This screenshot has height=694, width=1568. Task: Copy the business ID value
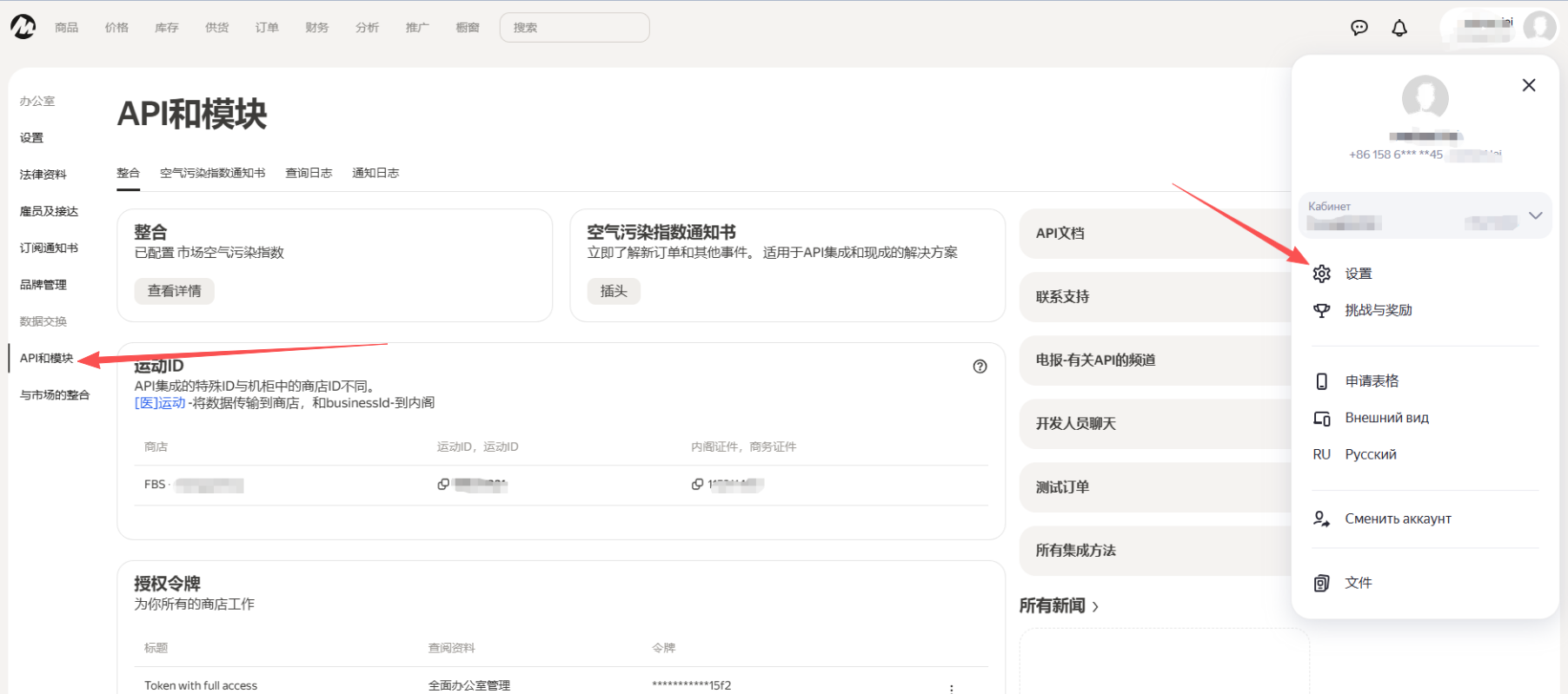click(697, 485)
